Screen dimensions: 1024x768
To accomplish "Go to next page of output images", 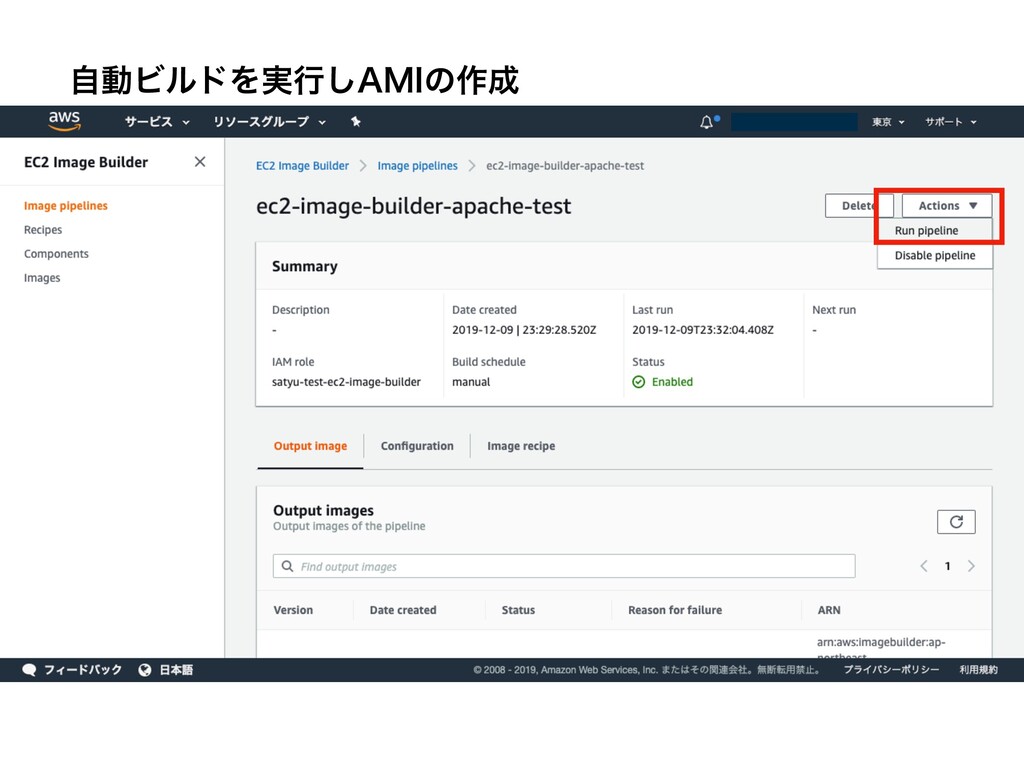I will (x=971, y=566).
